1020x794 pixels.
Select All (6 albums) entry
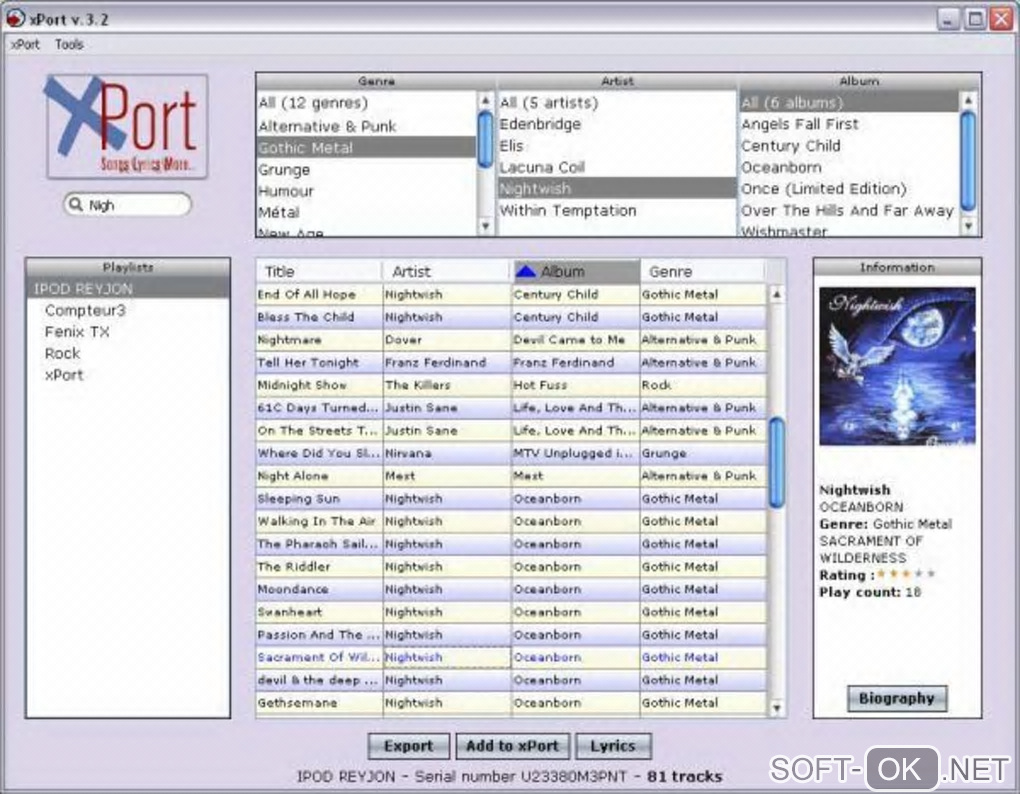pos(849,102)
